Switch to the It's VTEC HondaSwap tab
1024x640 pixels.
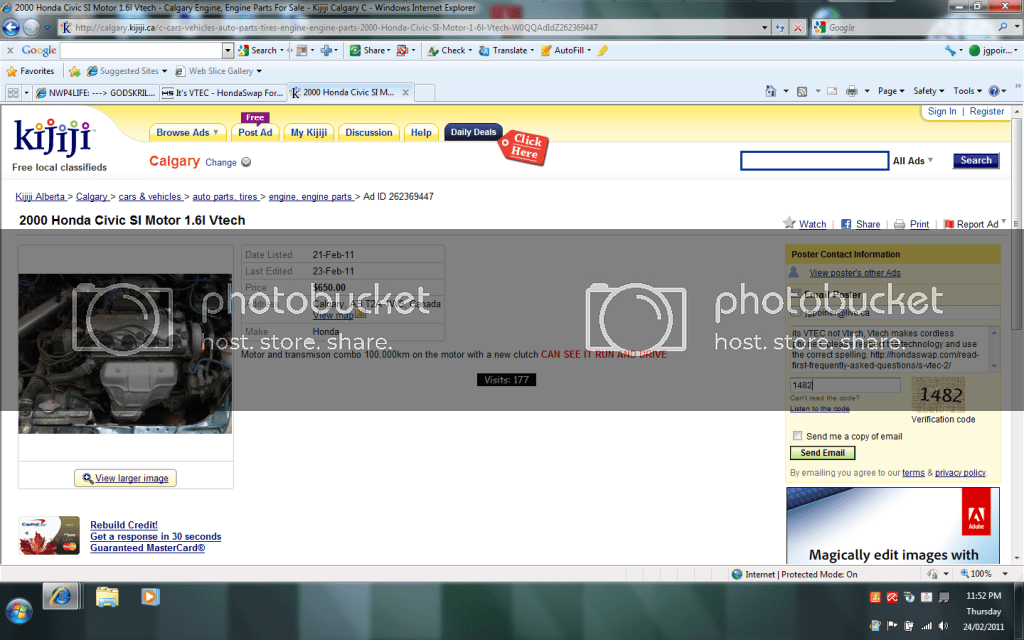tap(222, 93)
